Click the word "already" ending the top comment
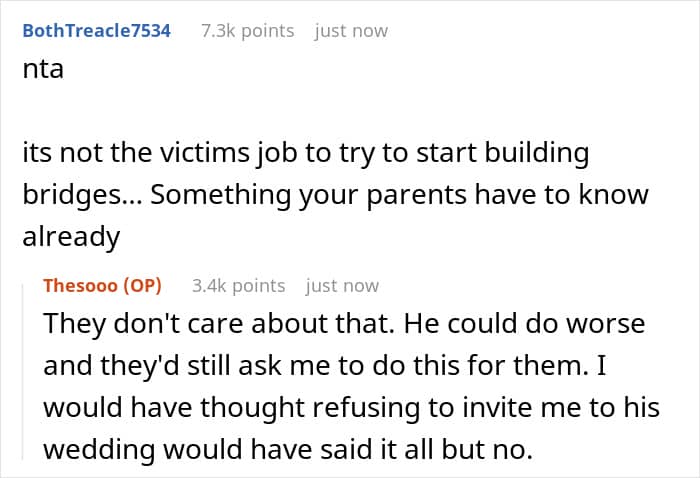Viewport: 700px width, 478px height. [x=70, y=237]
